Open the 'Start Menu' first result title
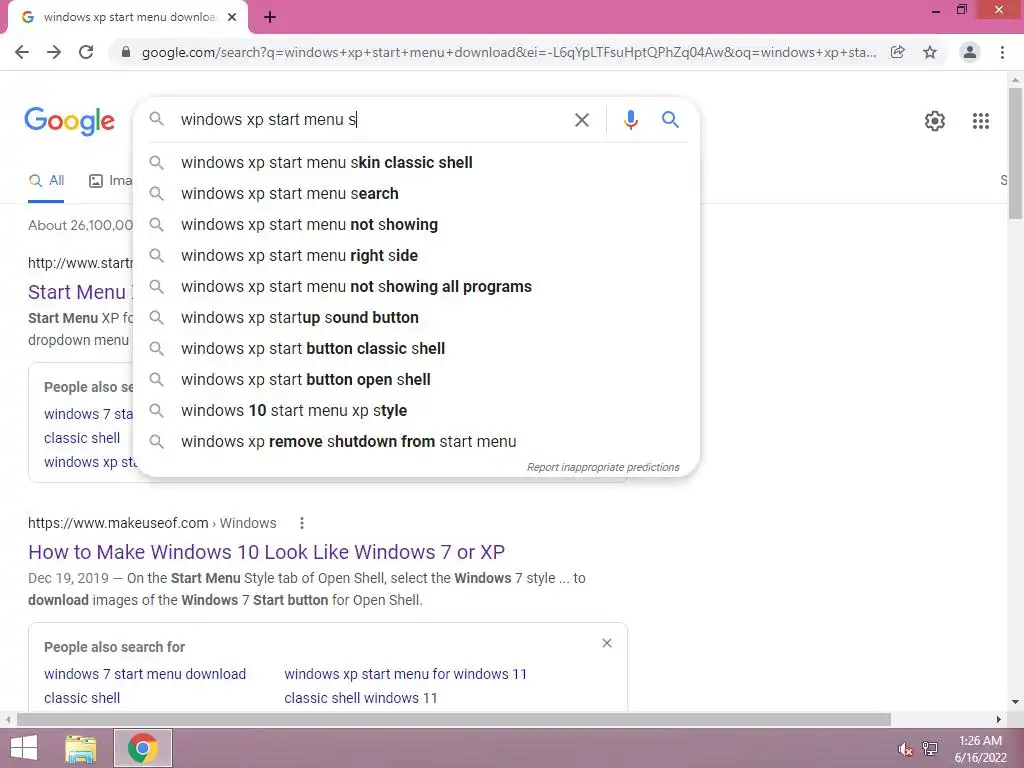 pyautogui.click(x=80, y=292)
